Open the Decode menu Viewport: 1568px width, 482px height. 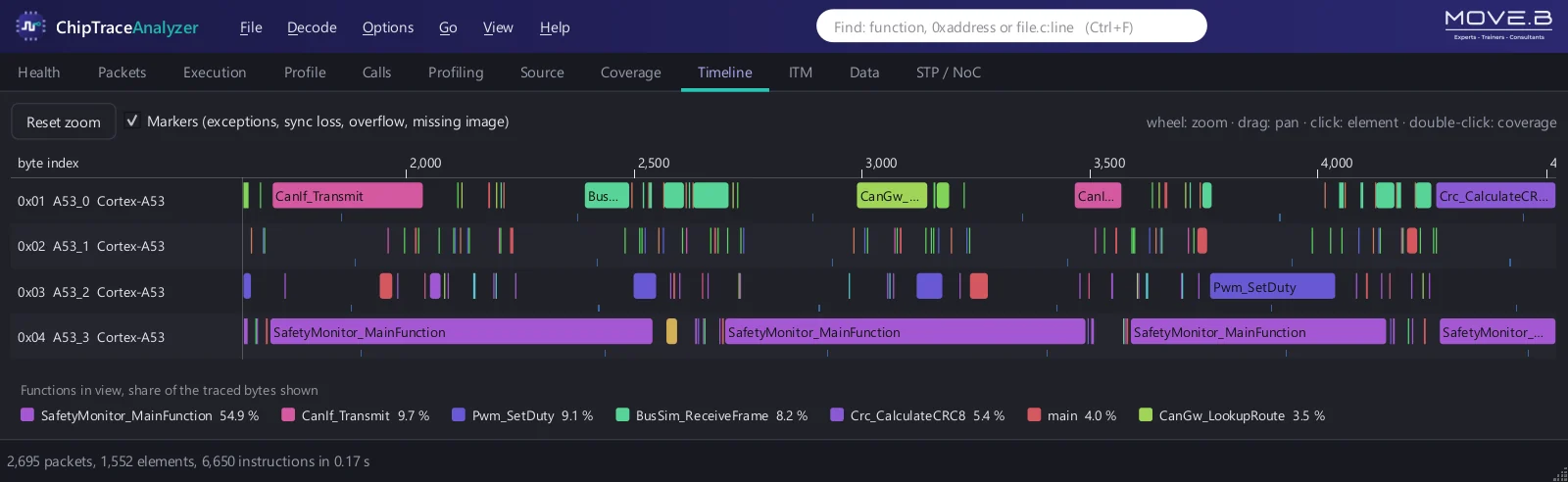click(x=312, y=27)
